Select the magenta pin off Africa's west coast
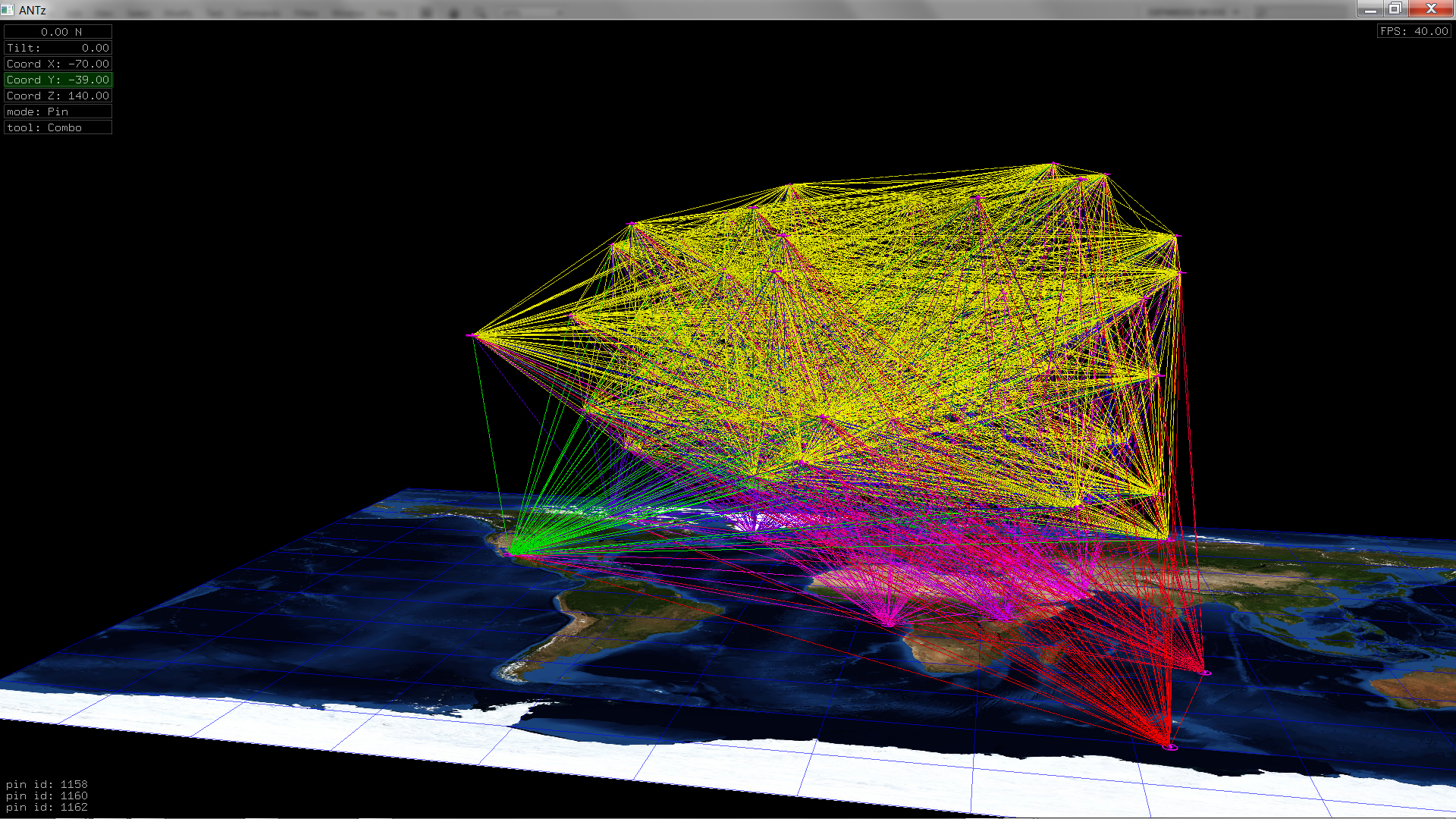1456x819 pixels. [x=890, y=623]
